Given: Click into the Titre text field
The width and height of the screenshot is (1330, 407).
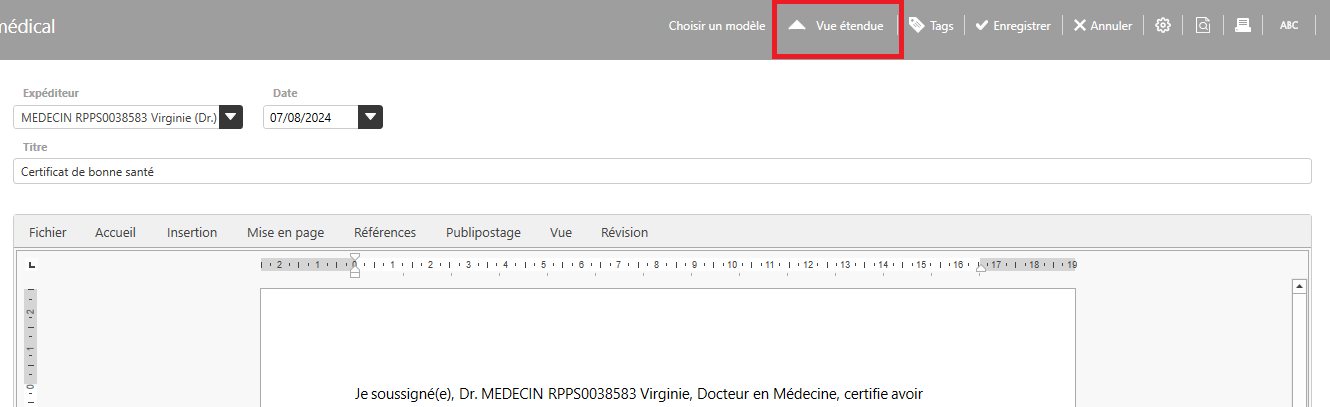Looking at the screenshot, I should click(x=660, y=172).
